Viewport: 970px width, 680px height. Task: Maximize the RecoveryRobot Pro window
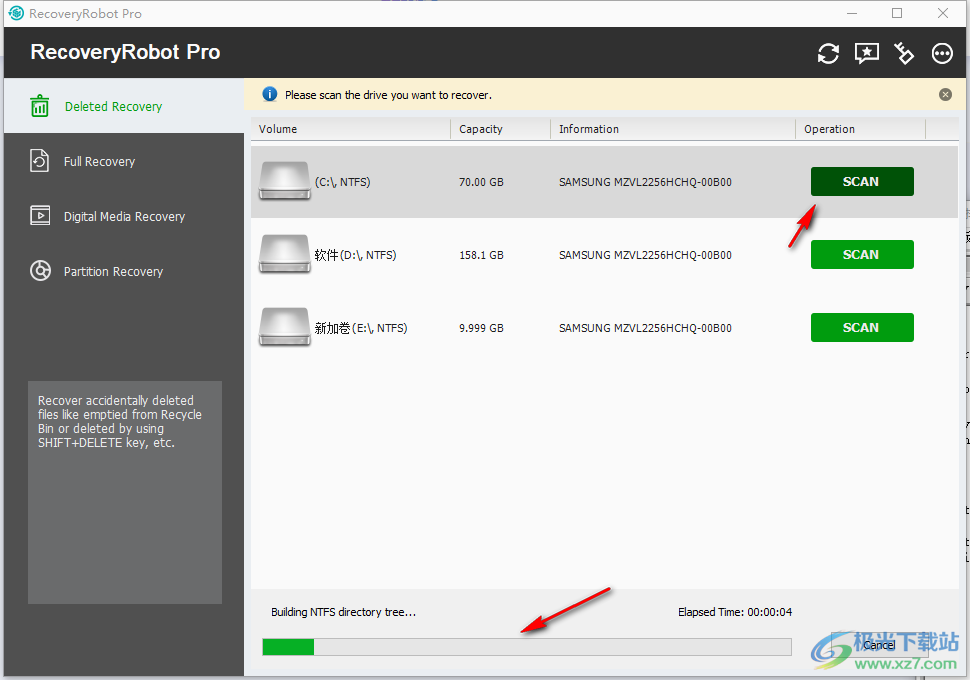click(x=897, y=13)
